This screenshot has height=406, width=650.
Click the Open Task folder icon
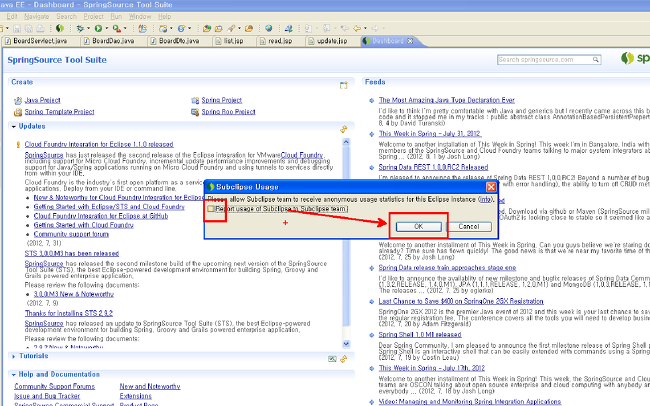[219, 29]
